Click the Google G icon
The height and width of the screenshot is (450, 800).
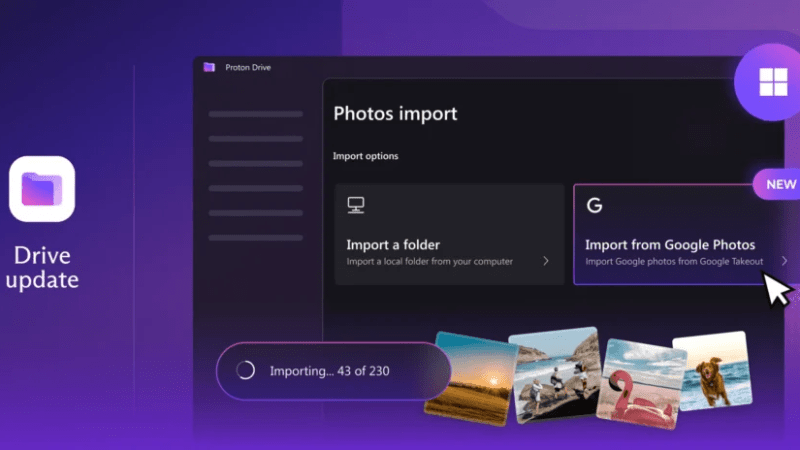[x=594, y=205]
